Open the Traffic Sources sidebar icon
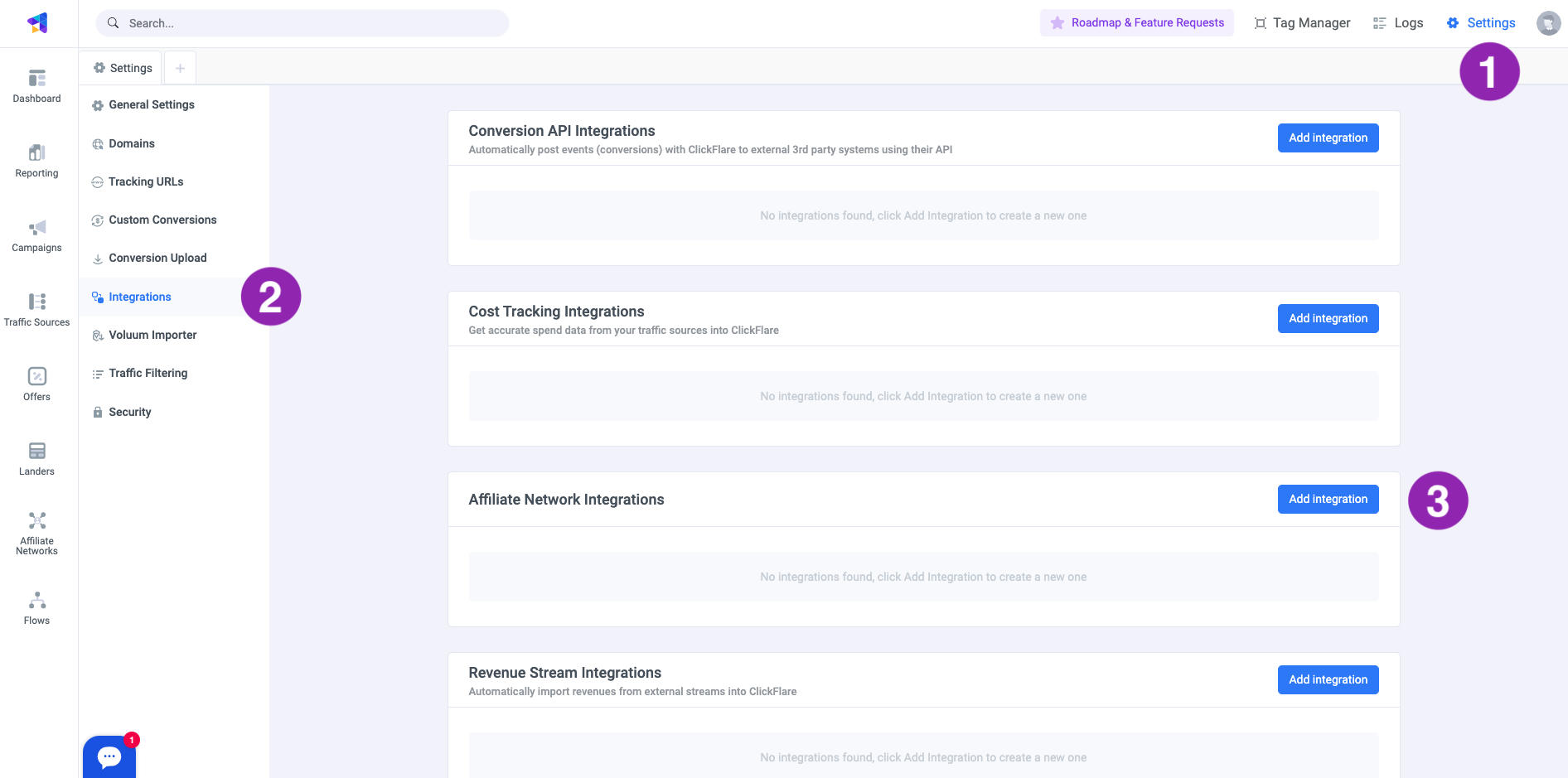 [37, 302]
